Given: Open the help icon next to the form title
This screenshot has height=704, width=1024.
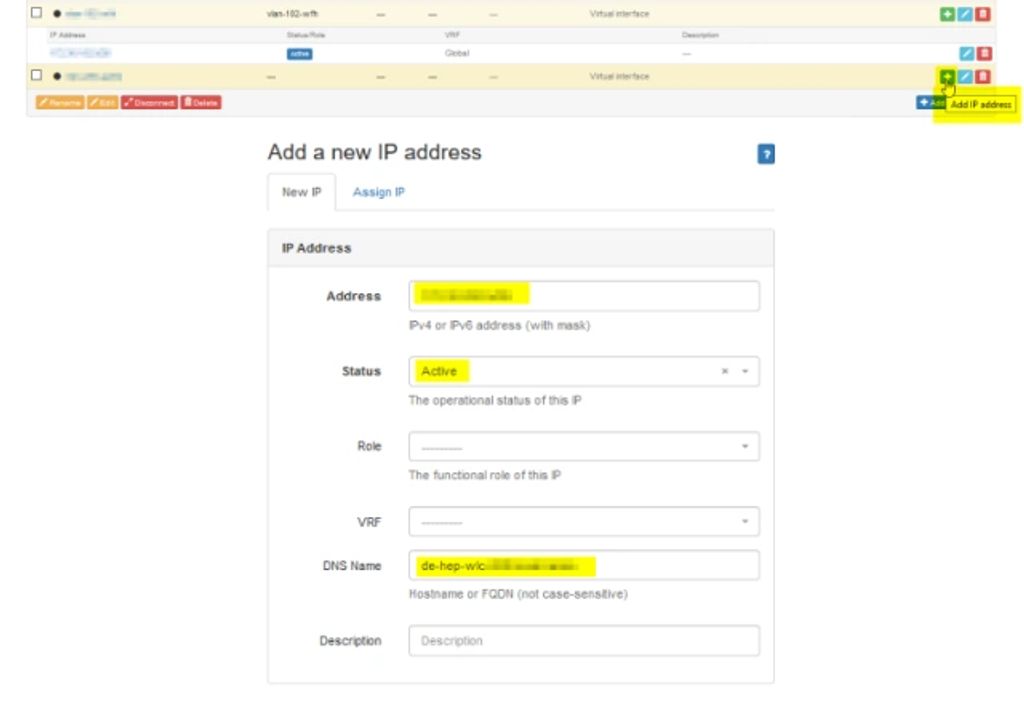Looking at the screenshot, I should [767, 153].
